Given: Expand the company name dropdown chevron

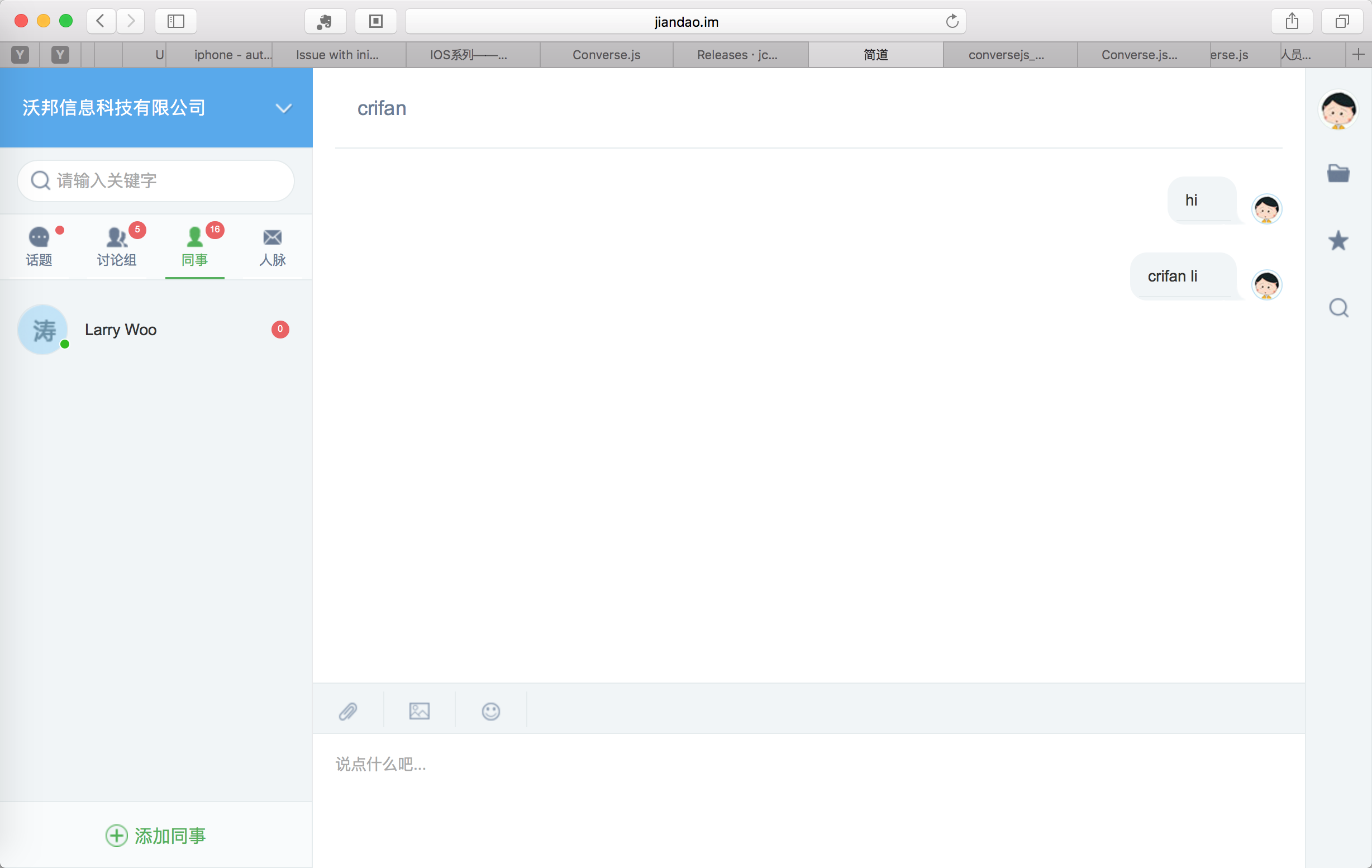Looking at the screenshot, I should (x=283, y=108).
